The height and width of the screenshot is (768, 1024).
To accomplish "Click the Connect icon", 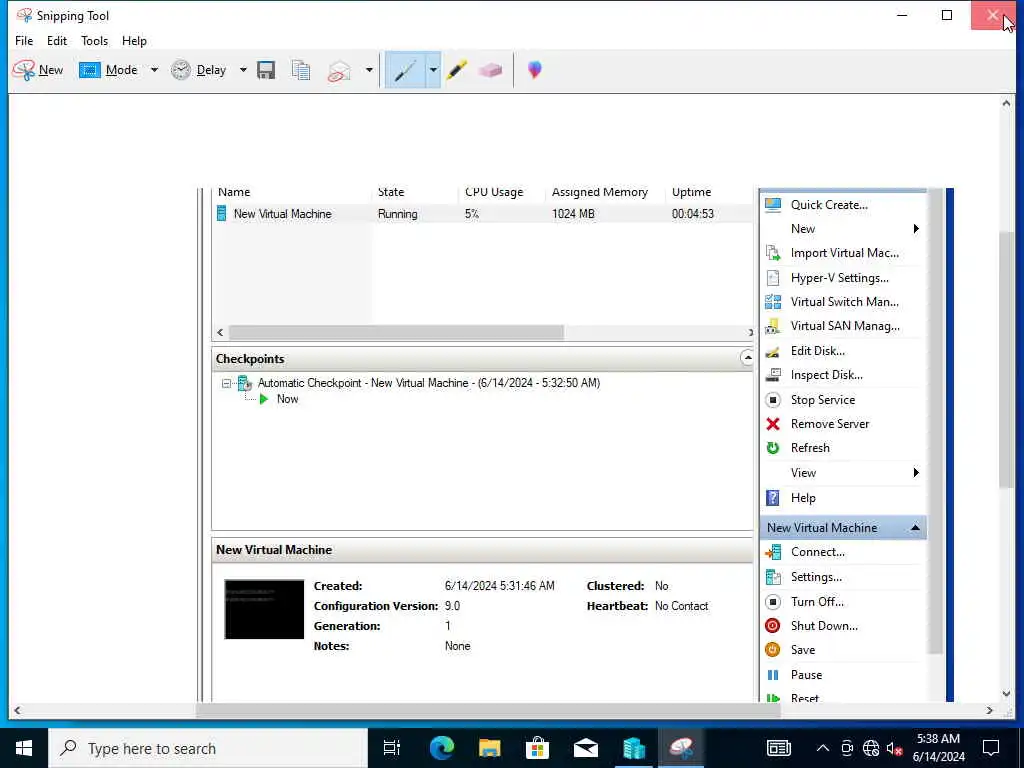I will click(x=773, y=552).
